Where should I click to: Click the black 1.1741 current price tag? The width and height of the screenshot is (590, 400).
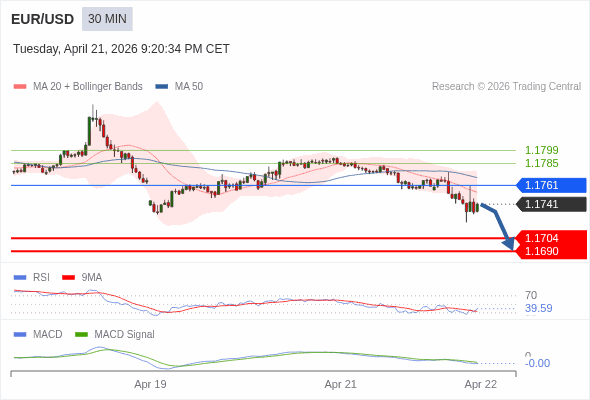[551, 204]
